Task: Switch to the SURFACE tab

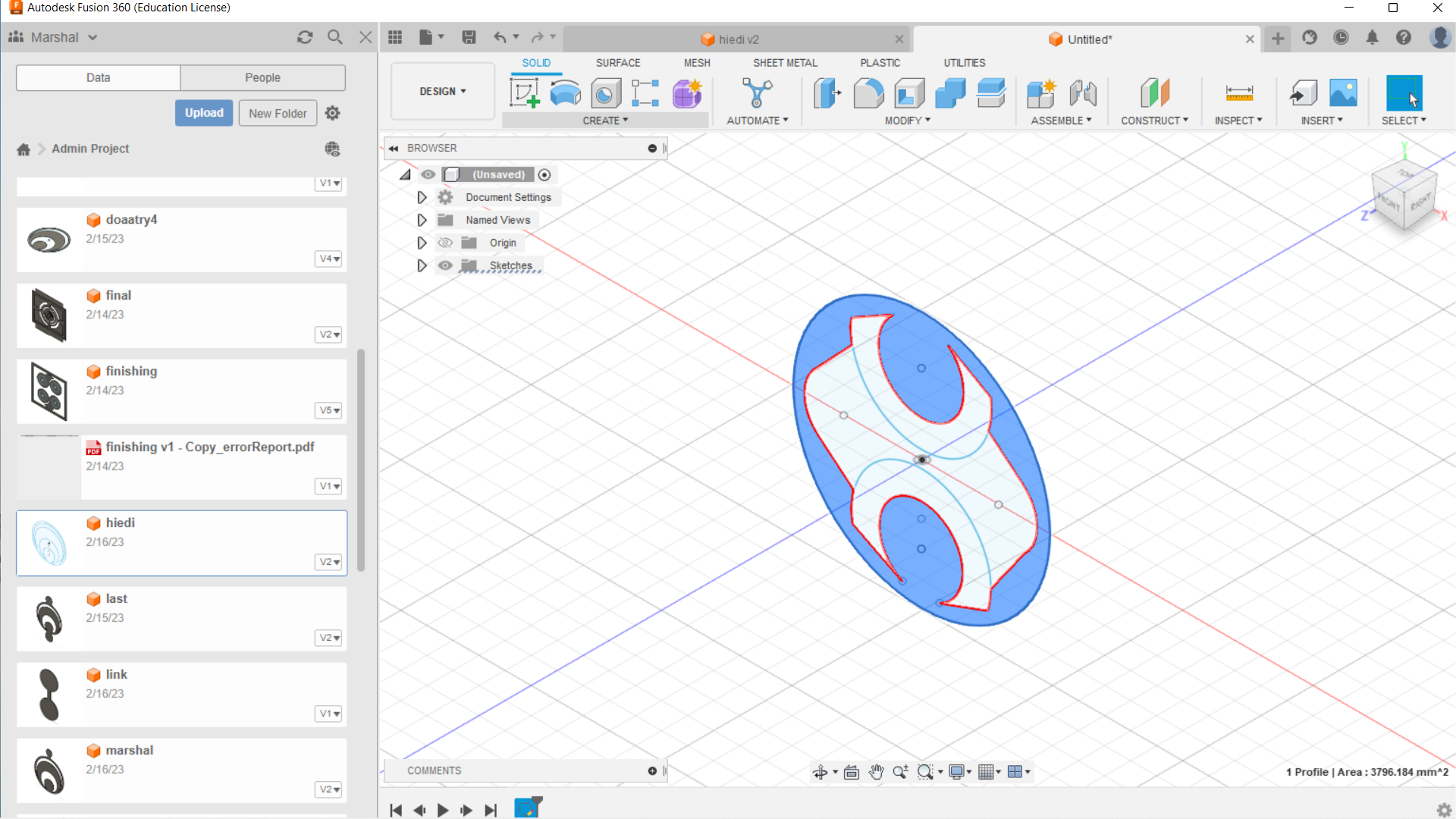Action: point(618,63)
